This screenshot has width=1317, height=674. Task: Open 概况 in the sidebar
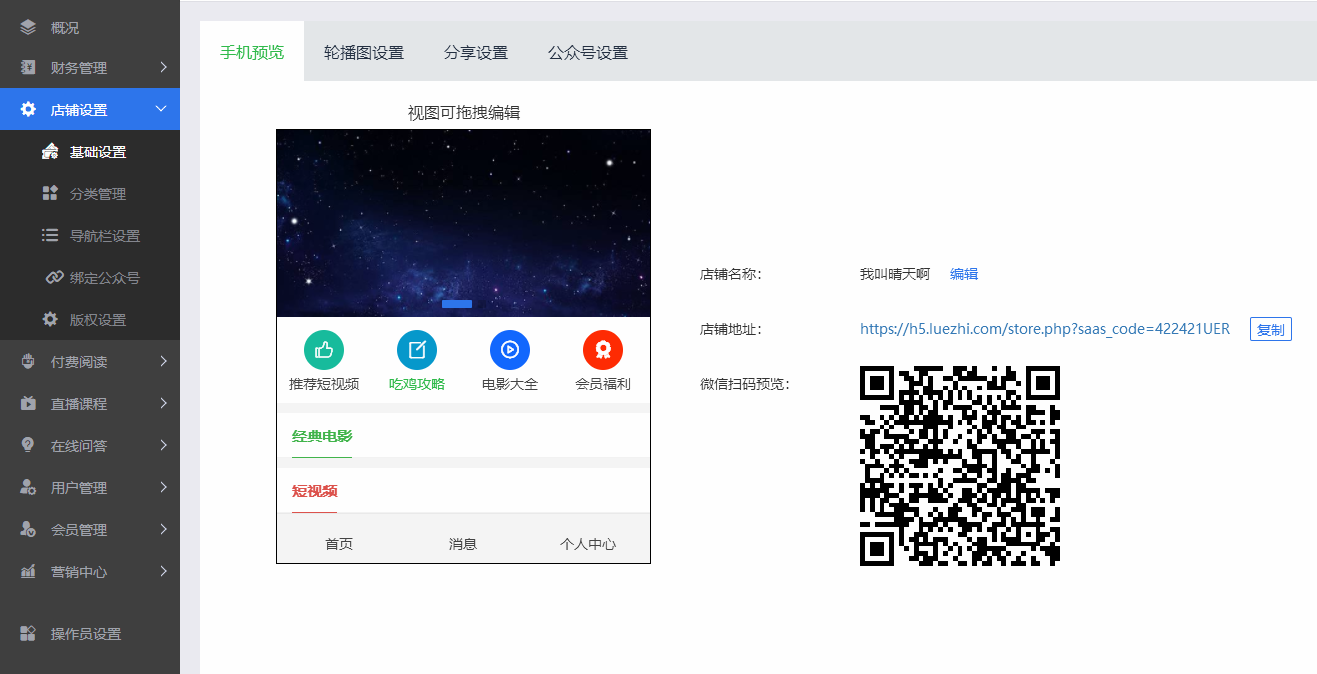point(90,27)
